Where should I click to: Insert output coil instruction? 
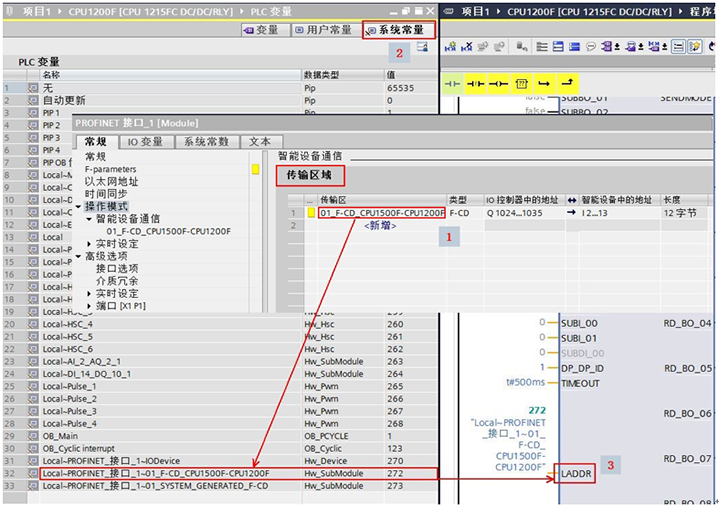(498, 83)
